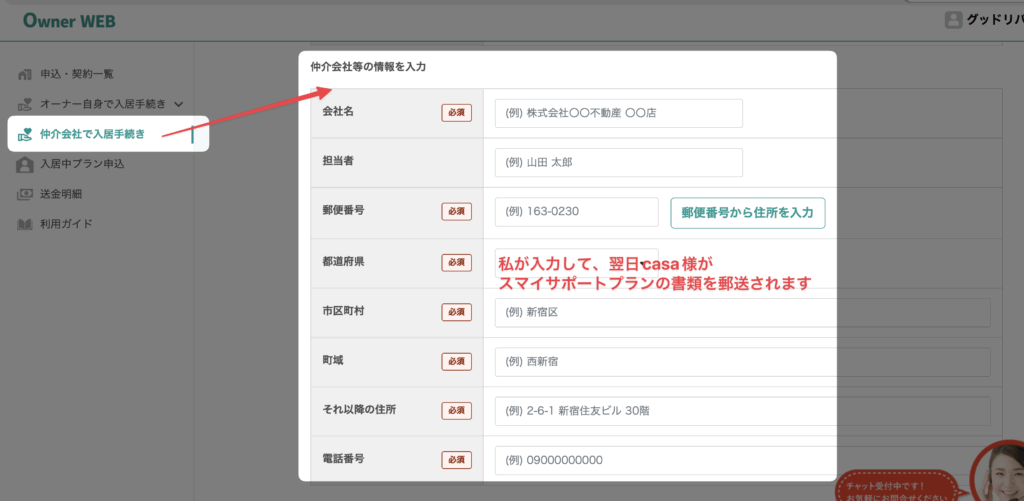Click the icon next to オーナー自身で入居手続き
The image size is (1024, 501).
[x=25, y=104]
